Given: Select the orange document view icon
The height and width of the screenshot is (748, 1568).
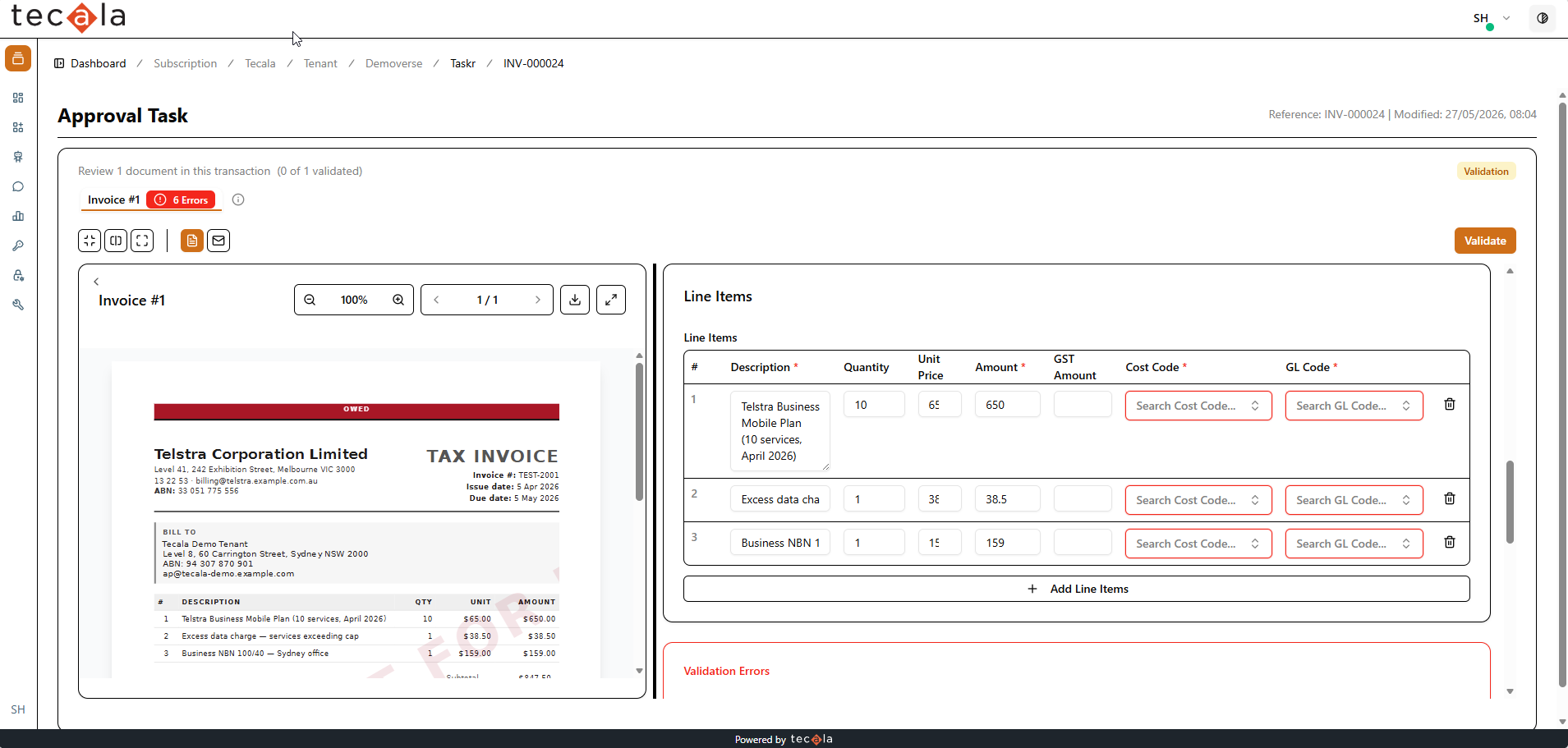Looking at the screenshot, I should click(x=192, y=241).
